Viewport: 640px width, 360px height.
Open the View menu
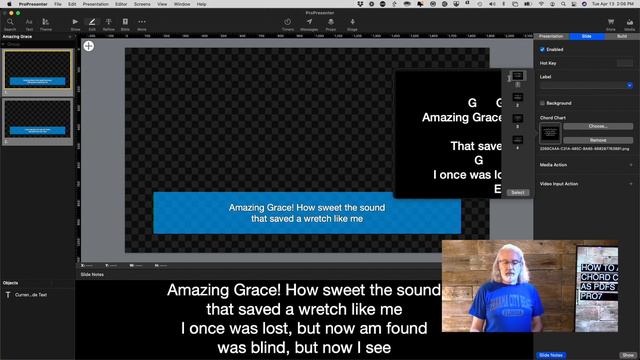click(x=162, y=4)
